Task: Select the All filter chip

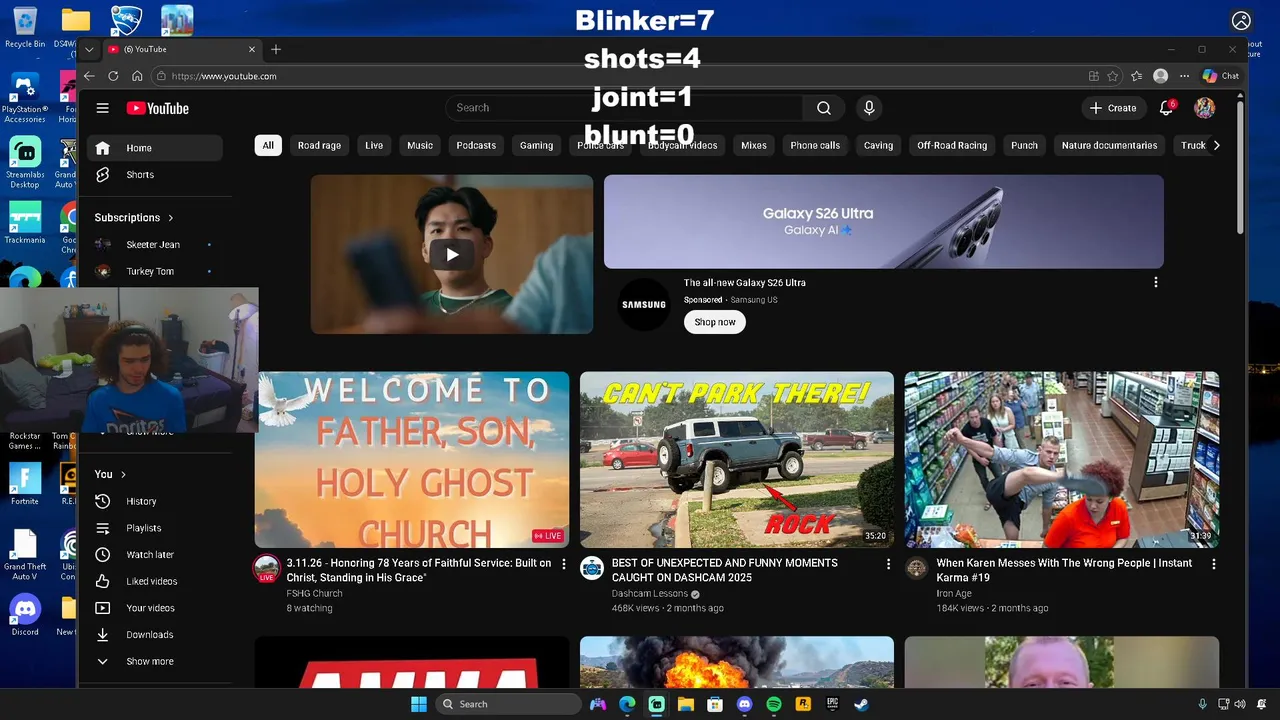Action: 268,146
